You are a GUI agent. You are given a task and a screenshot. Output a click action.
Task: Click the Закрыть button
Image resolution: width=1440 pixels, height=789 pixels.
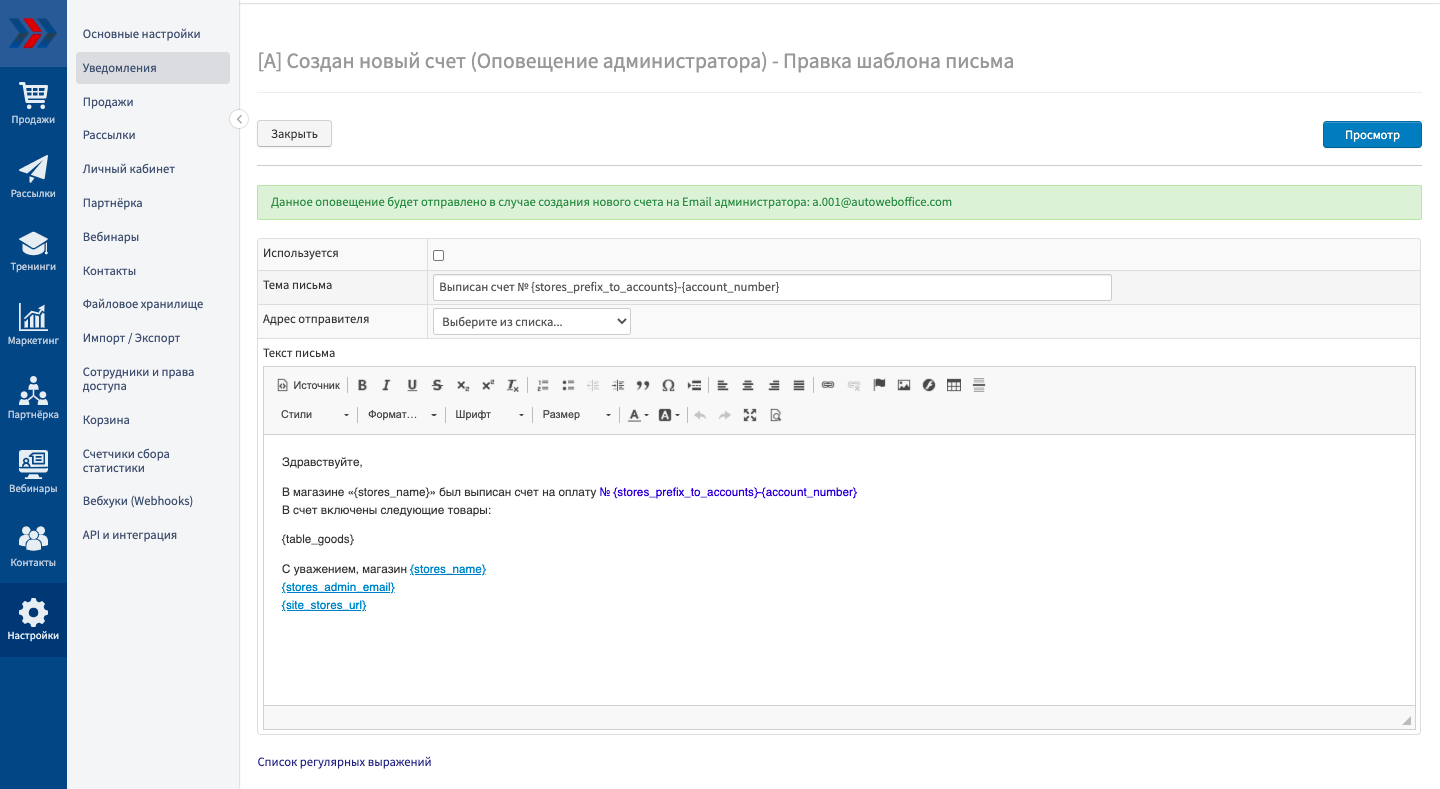click(294, 134)
